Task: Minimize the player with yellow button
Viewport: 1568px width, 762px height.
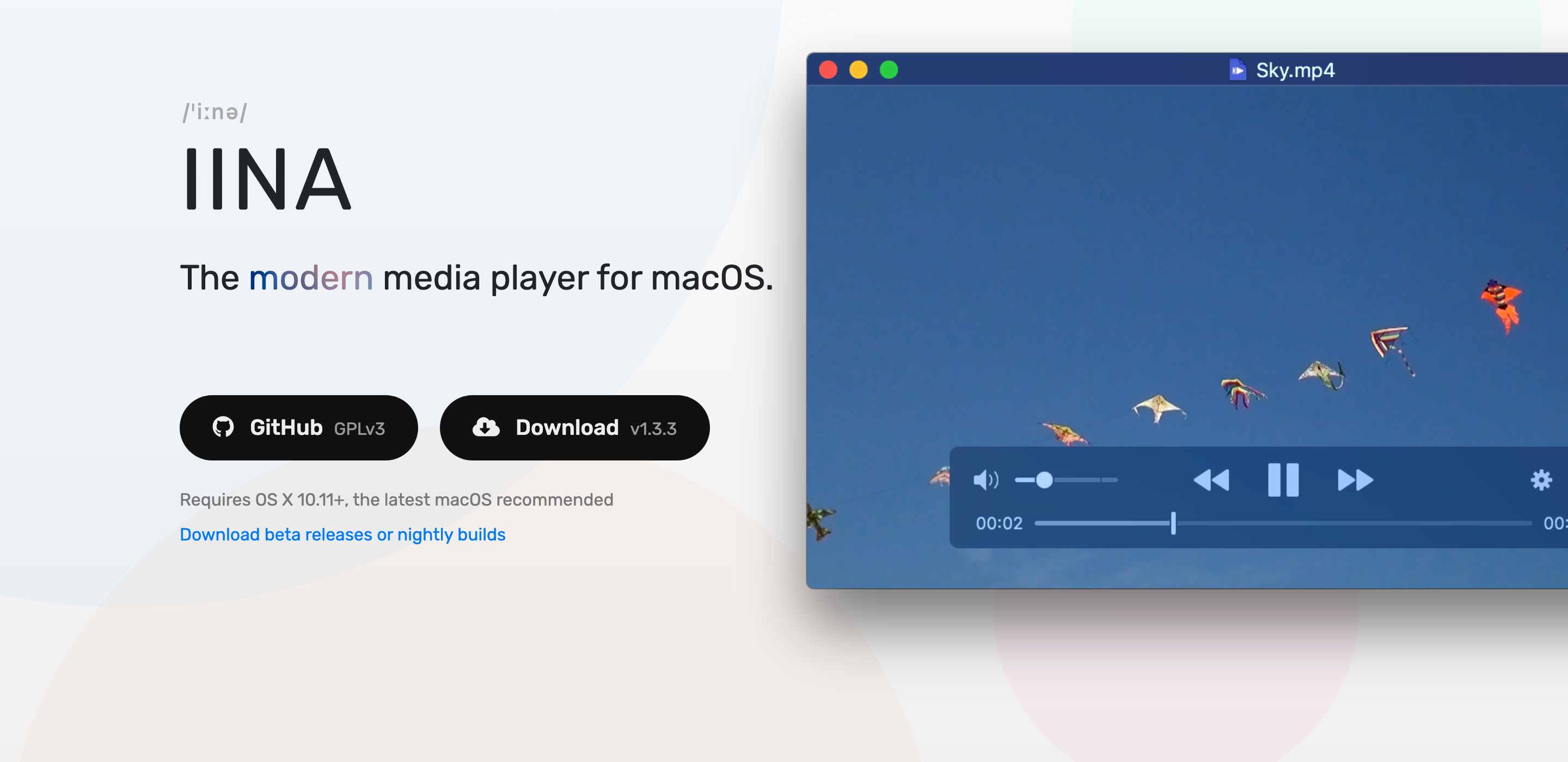Action: coord(858,70)
